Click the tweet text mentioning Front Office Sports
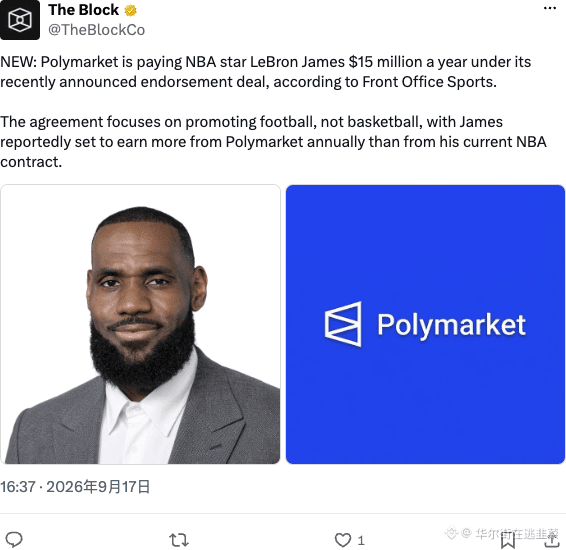 [266, 72]
